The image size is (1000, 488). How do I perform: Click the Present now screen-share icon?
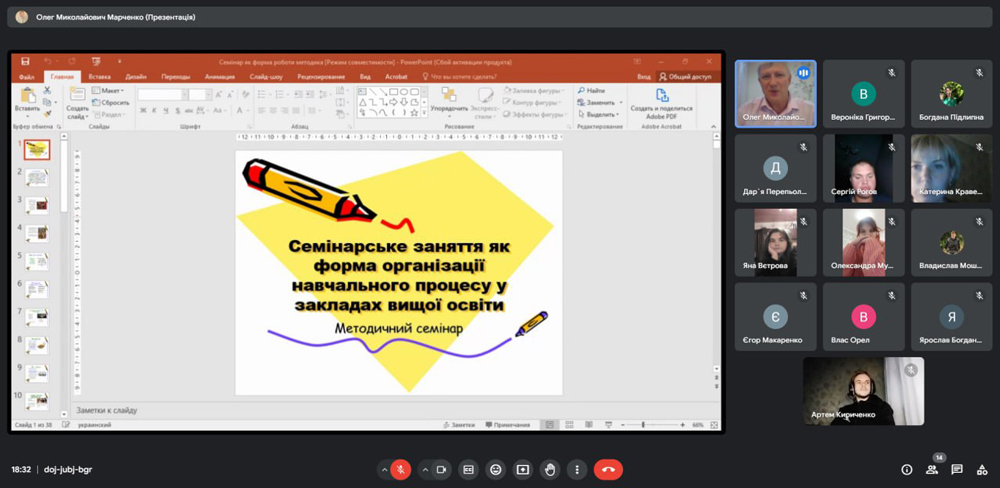(x=522, y=469)
